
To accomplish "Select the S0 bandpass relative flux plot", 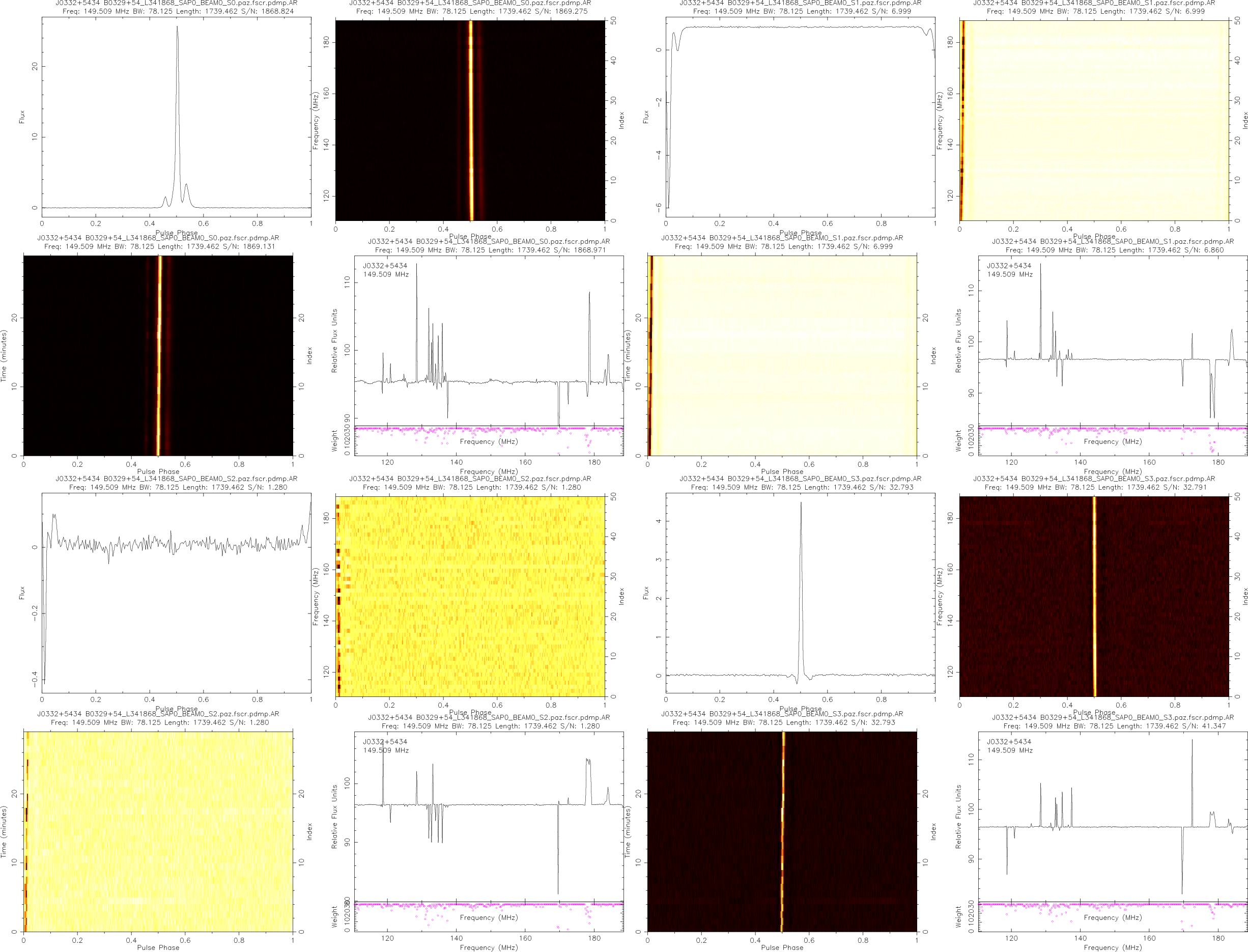I will (488, 340).
